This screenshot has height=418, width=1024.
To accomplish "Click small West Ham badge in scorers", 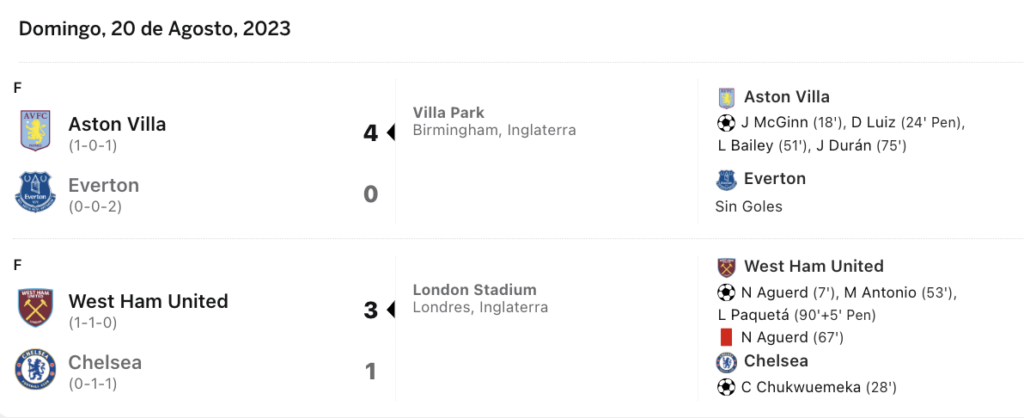I will pyautogui.click(x=726, y=267).
